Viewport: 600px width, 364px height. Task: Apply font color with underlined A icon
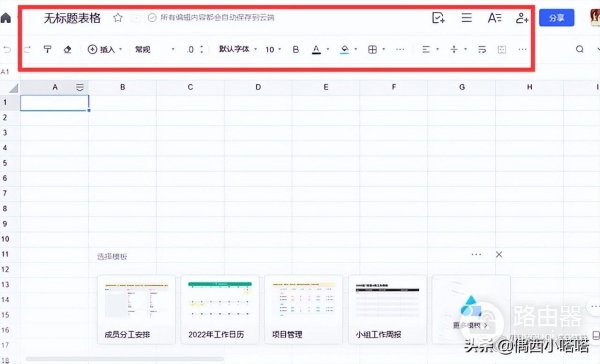[316, 49]
